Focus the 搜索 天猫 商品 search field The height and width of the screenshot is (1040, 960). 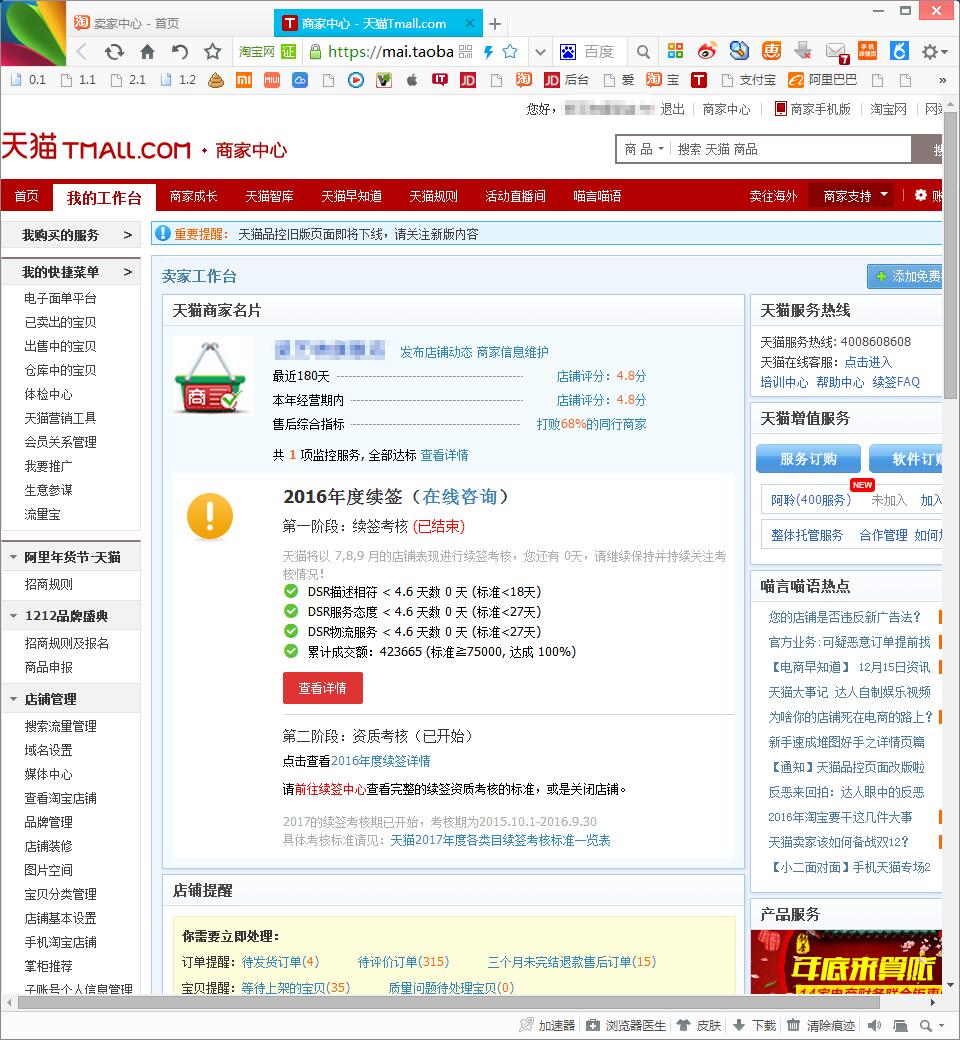click(791, 149)
